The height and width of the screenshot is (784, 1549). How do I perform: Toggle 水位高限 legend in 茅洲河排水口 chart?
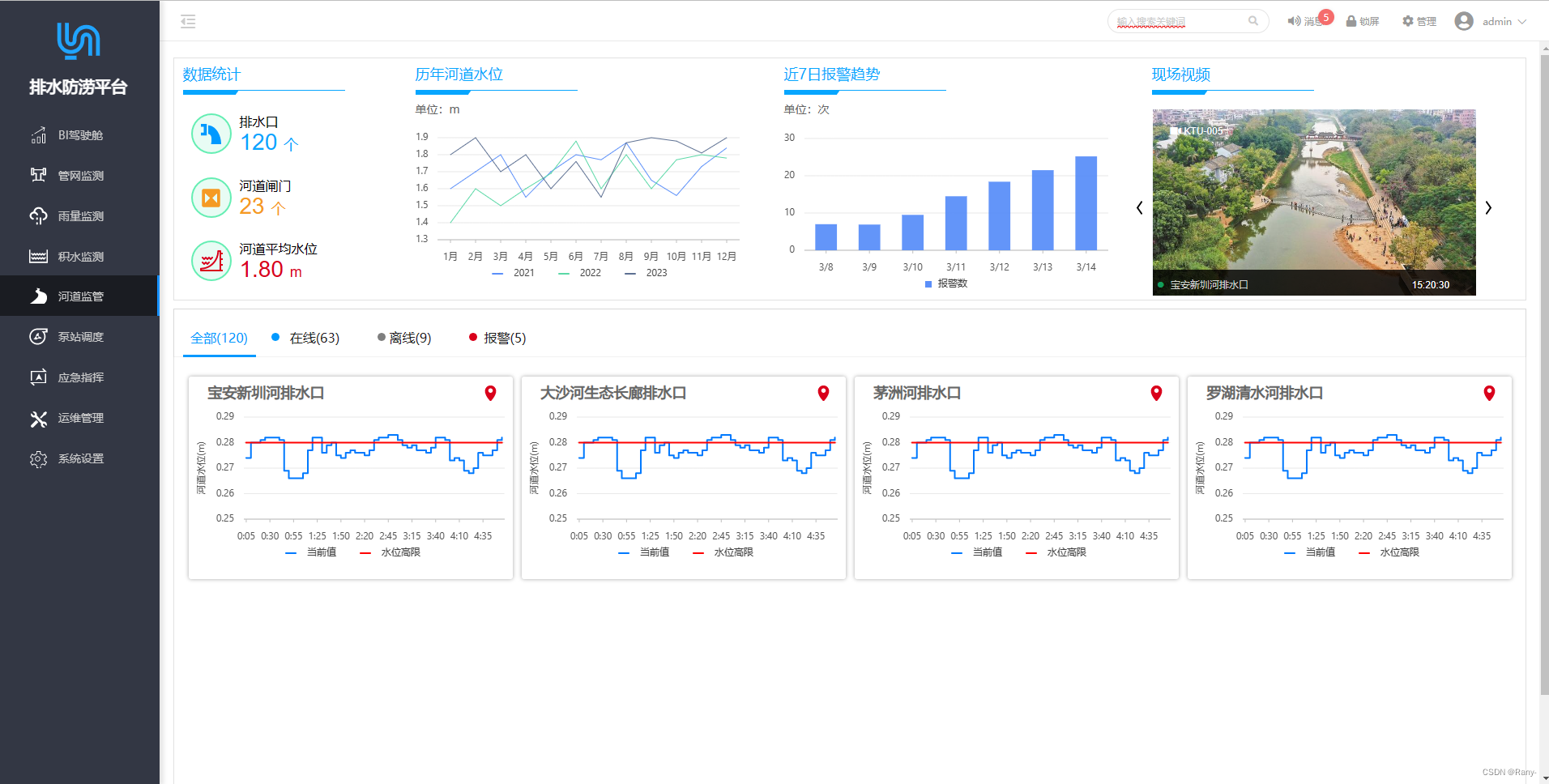pyautogui.click(x=1056, y=552)
